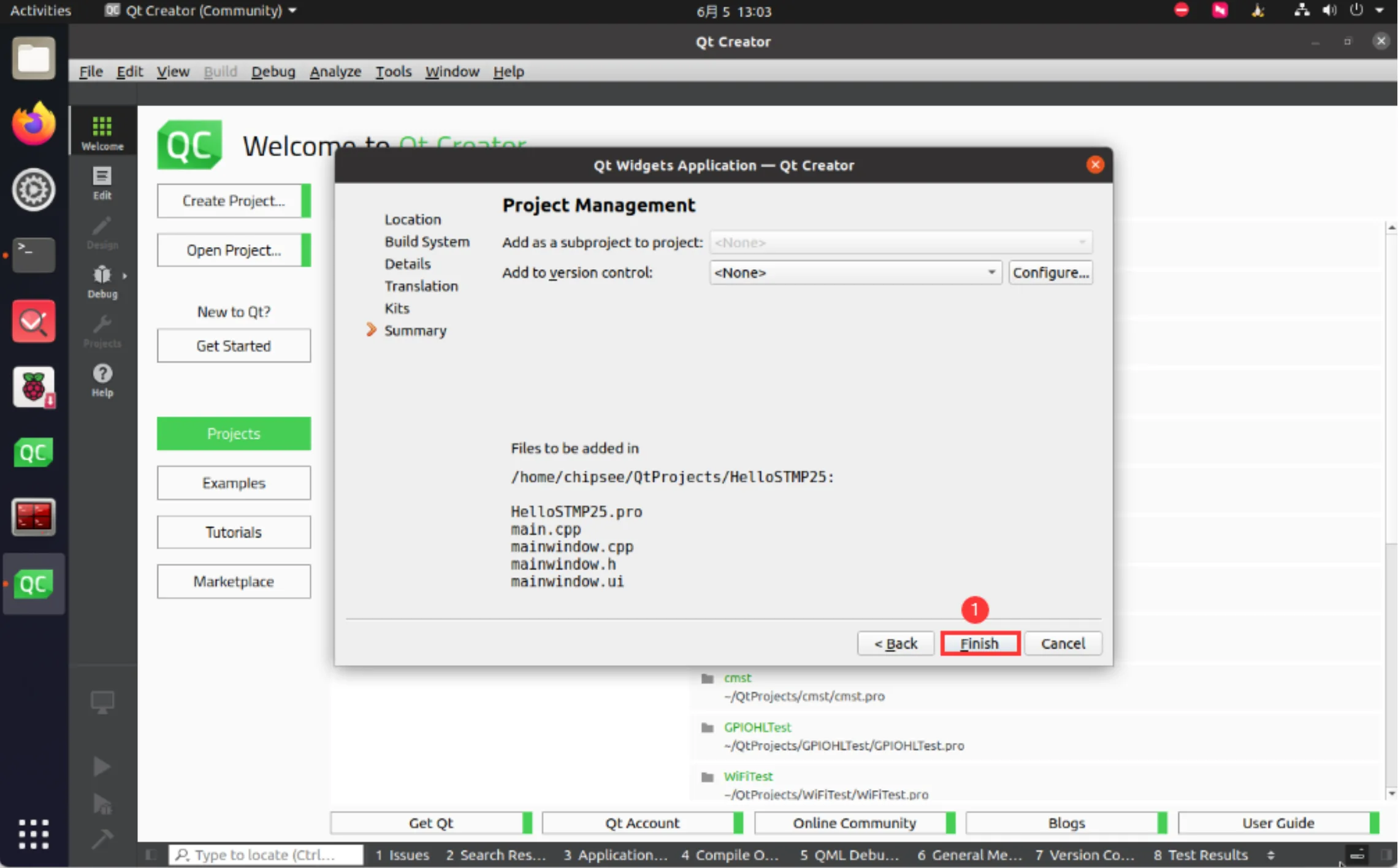1398x868 pixels.
Task: Open the subproject dropdown
Action: tap(901, 242)
